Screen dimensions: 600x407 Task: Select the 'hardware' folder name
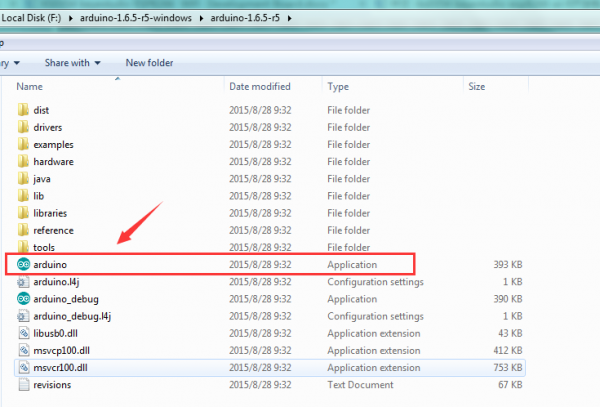[x=53, y=162]
